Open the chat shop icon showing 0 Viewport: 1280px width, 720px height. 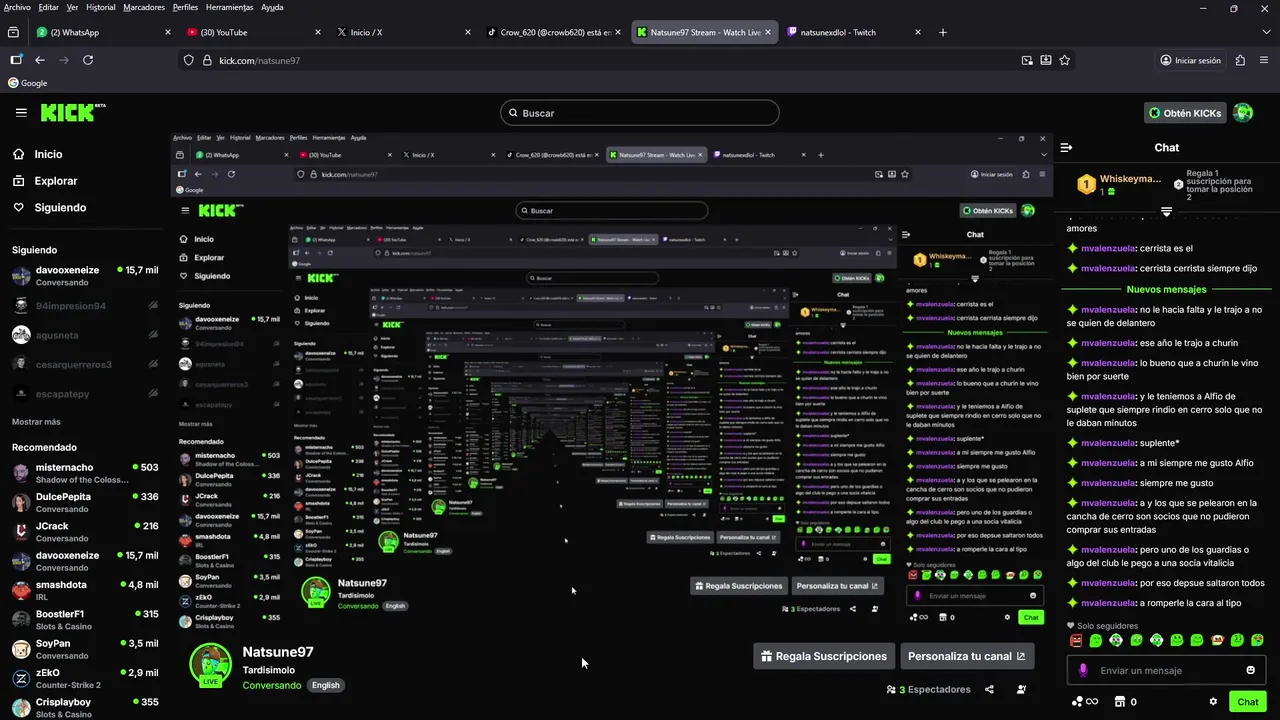(x=1126, y=702)
